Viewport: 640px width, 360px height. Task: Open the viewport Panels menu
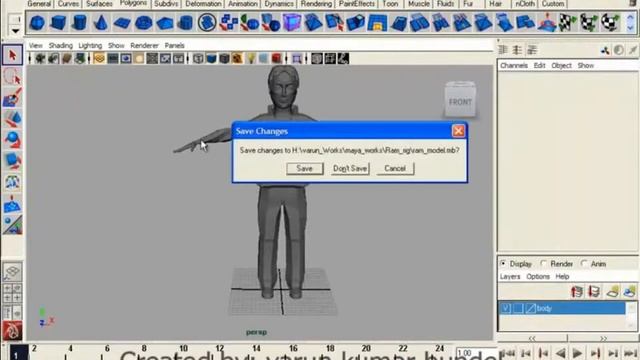[x=175, y=45]
